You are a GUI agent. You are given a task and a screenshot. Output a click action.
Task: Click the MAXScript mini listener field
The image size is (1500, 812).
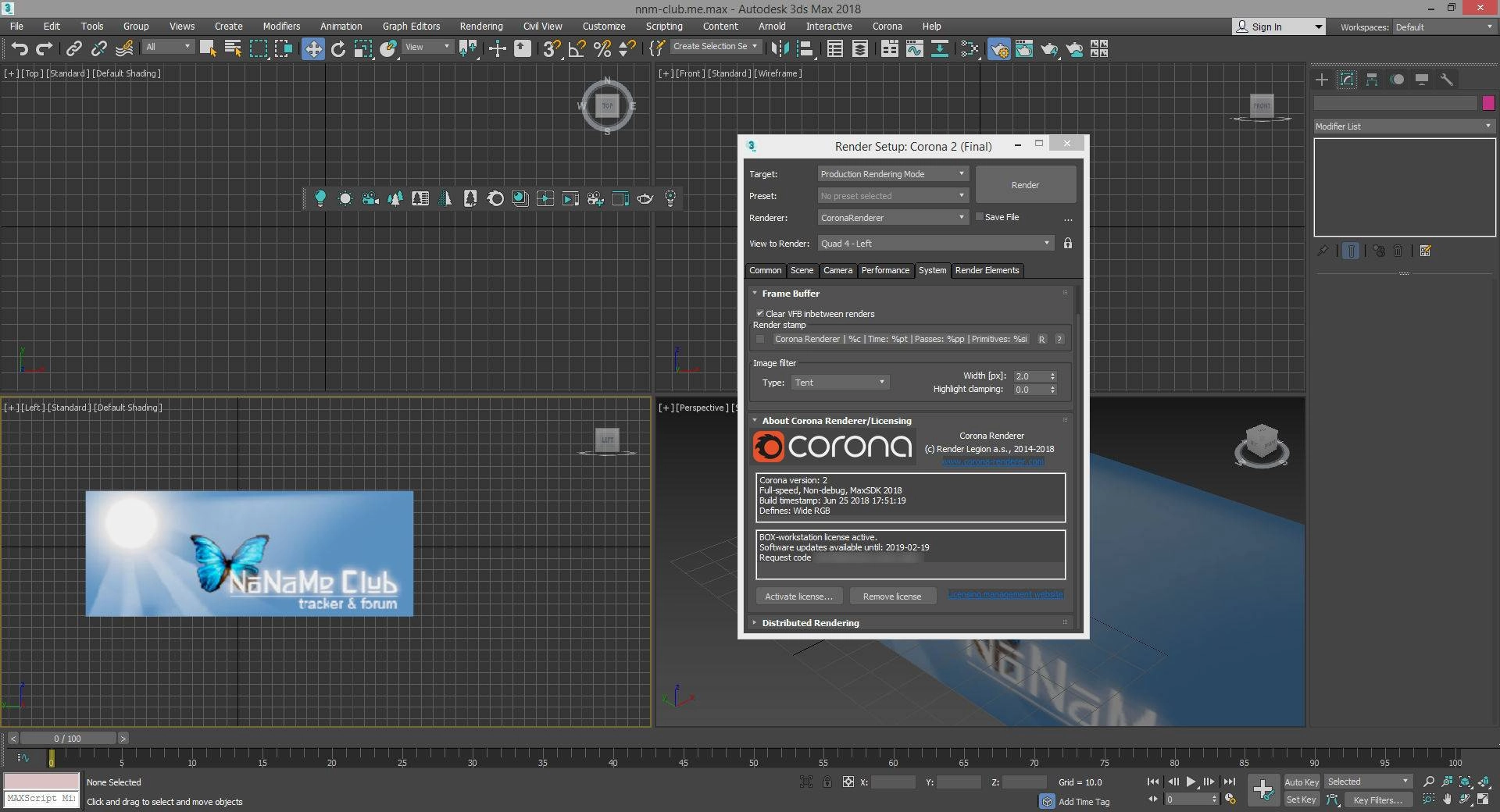point(41,799)
